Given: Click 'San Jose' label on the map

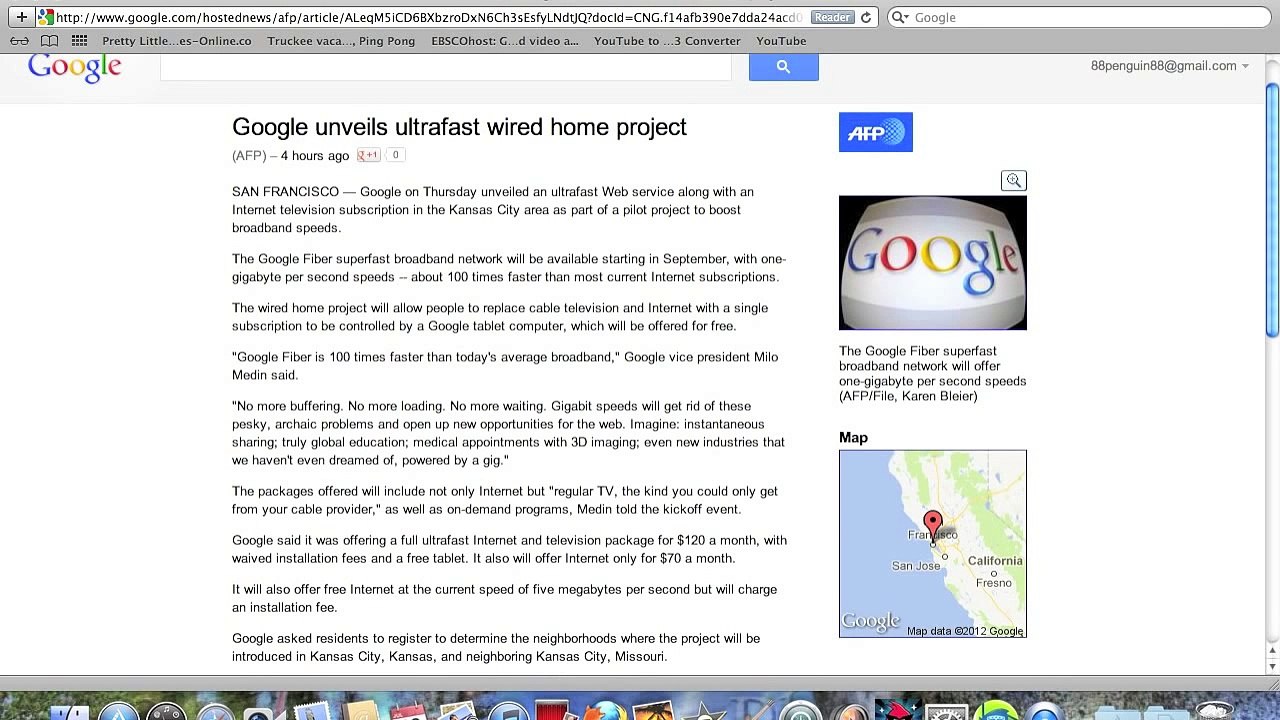Looking at the screenshot, I should tap(916, 566).
